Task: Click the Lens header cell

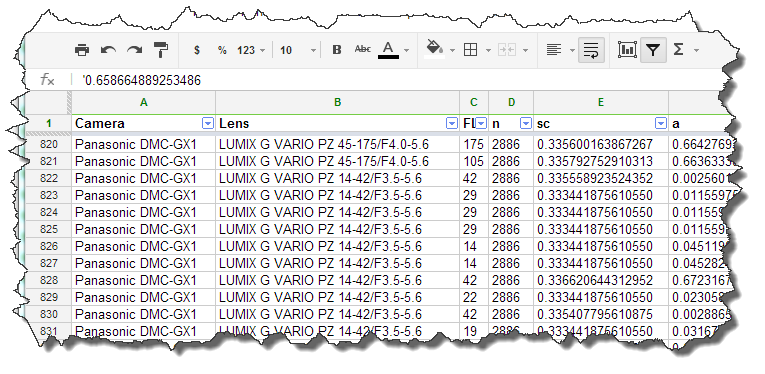Action: click(x=338, y=124)
